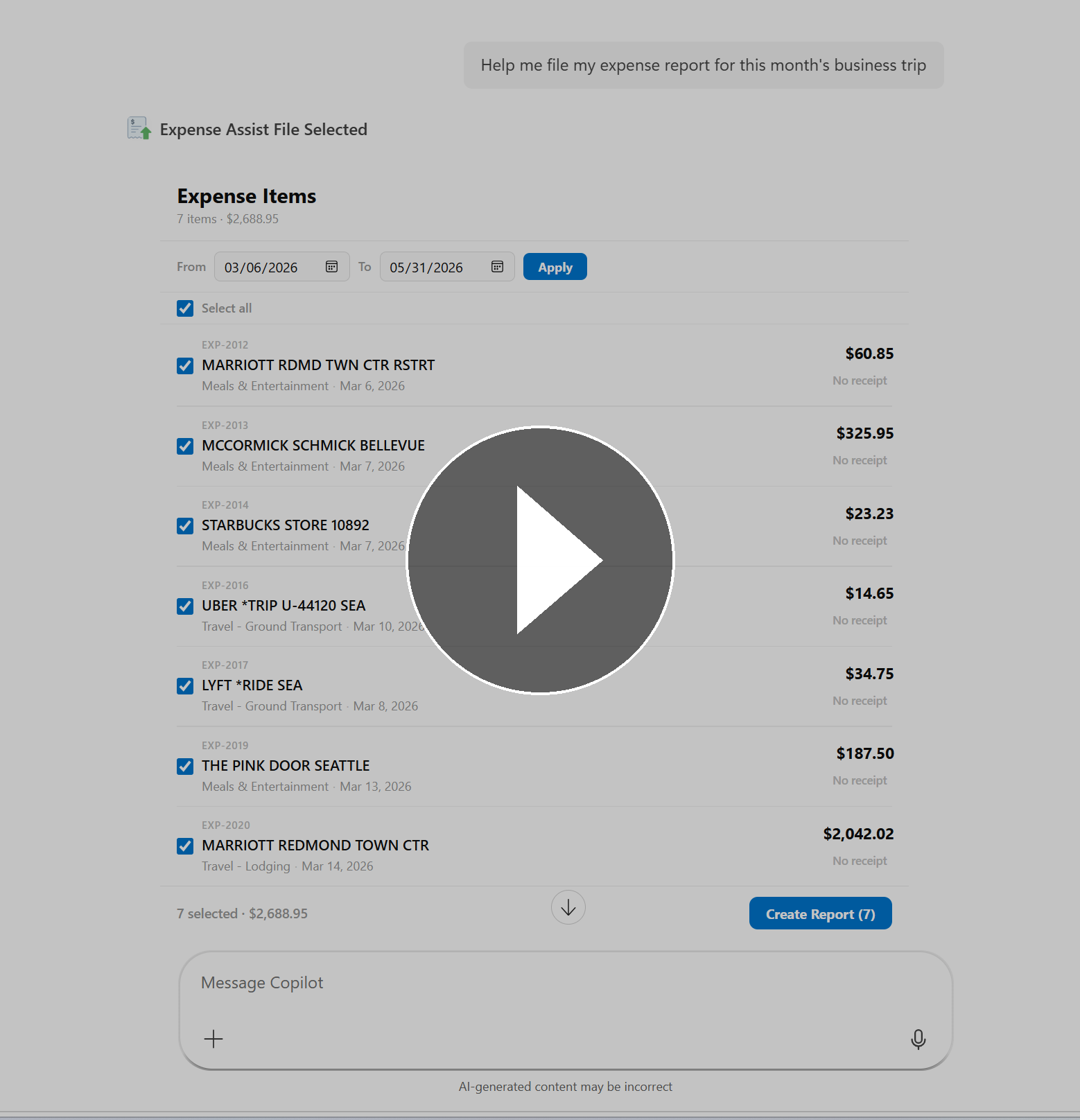
Task: Open the From date calendar picker icon
Action: 331,267
